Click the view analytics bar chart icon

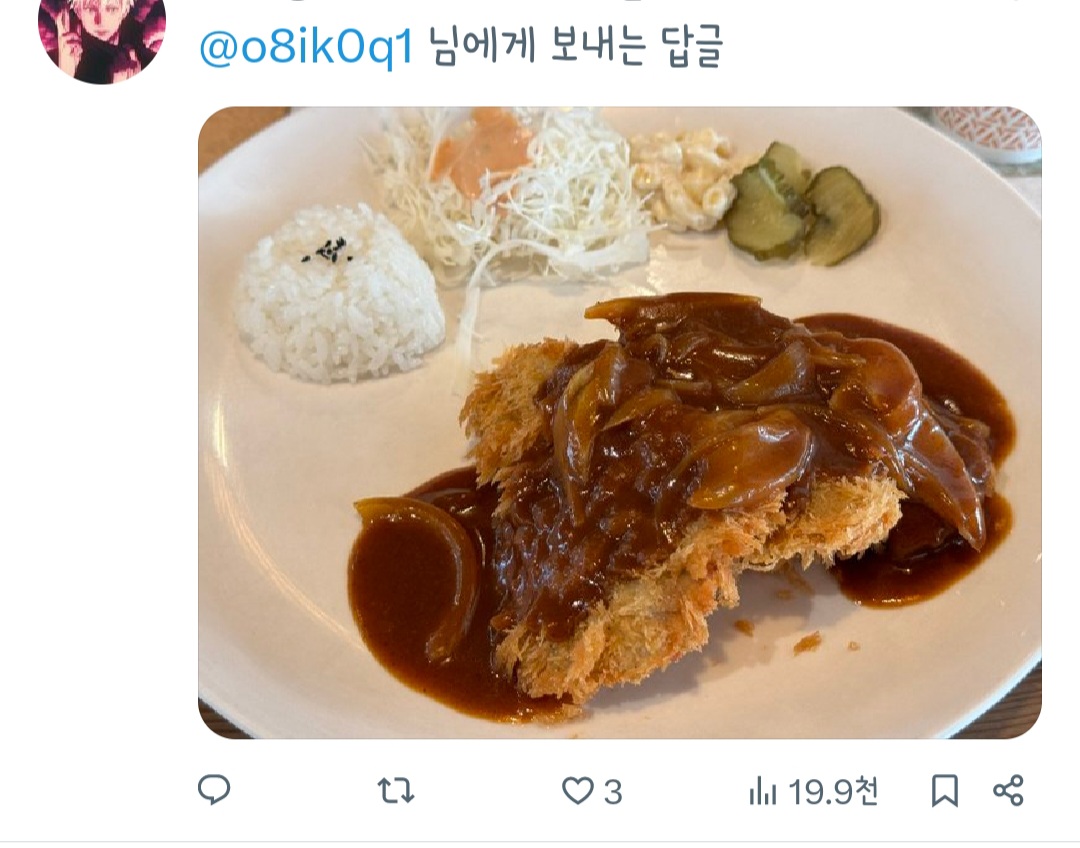click(x=763, y=793)
